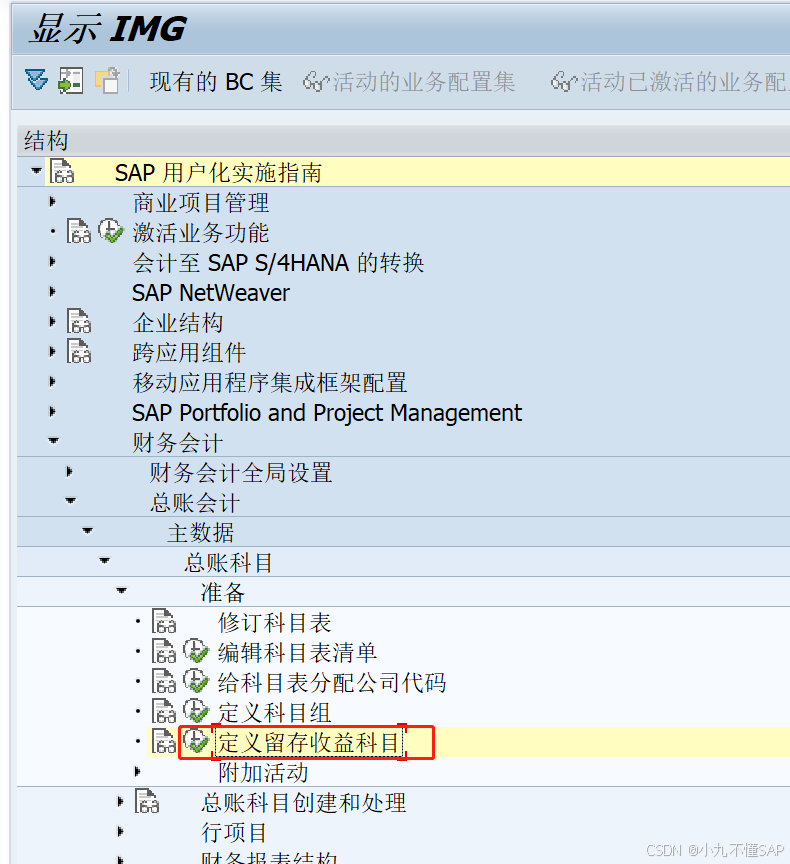The image size is (790, 864).
Task: Click the position on node toolbar icon
Action: point(71,81)
